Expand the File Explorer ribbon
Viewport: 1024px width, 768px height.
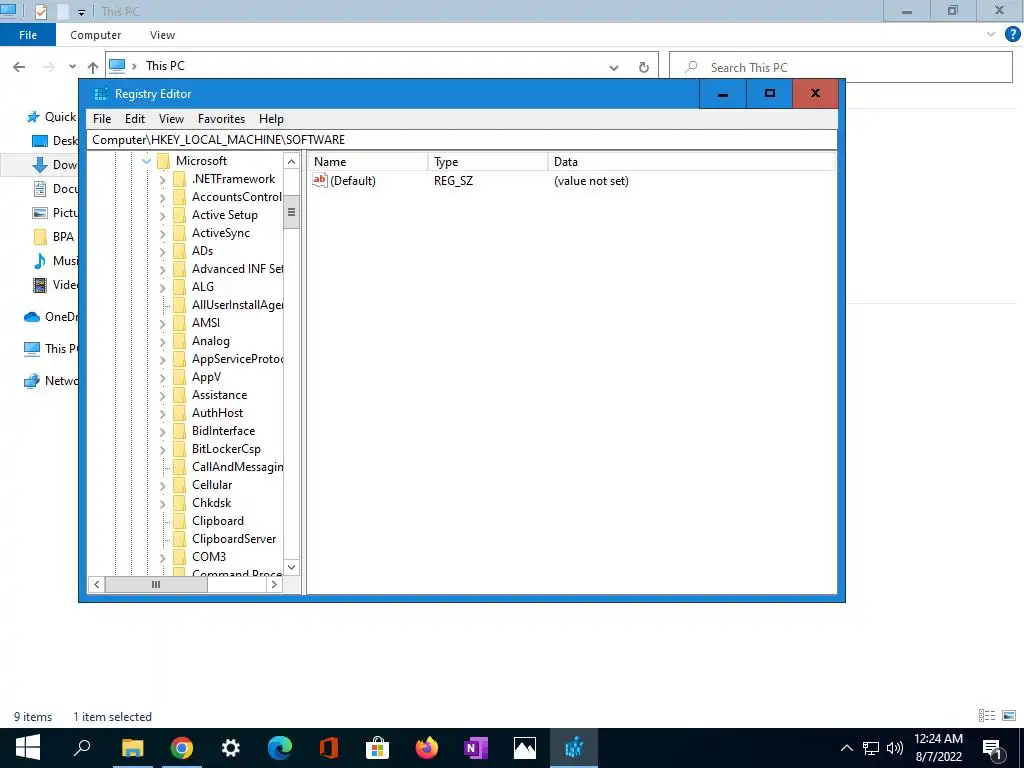point(991,35)
